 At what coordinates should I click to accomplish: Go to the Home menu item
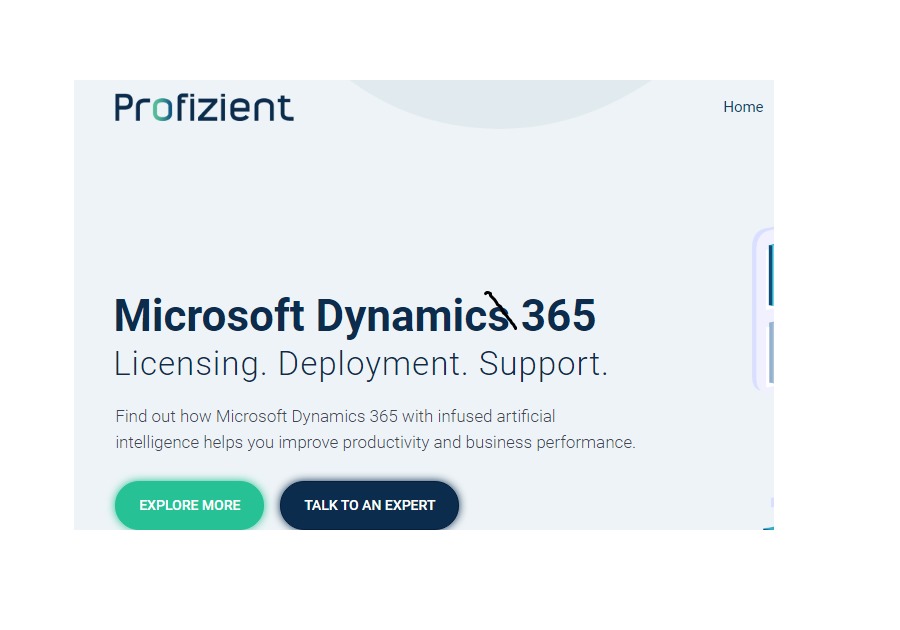click(x=743, y=107)
